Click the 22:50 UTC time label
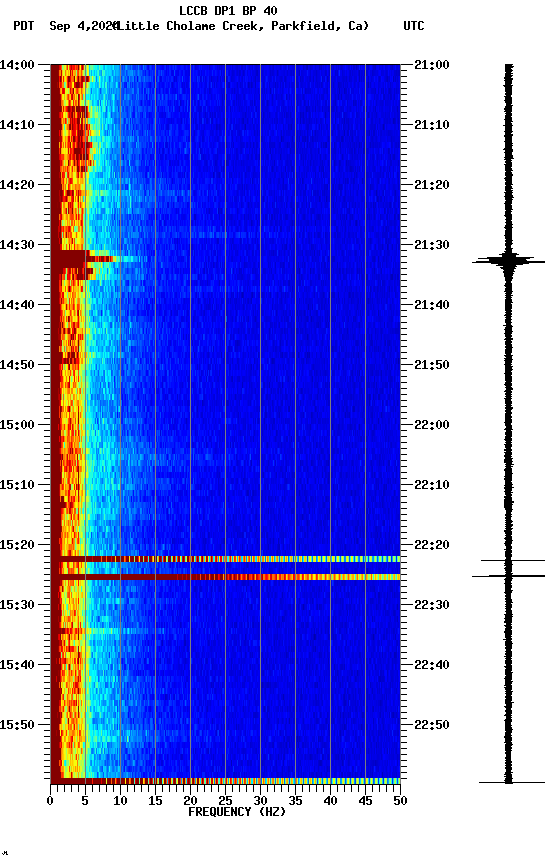Image resolution: width=552 pixels, height=864 pixels. pos(432,725)
